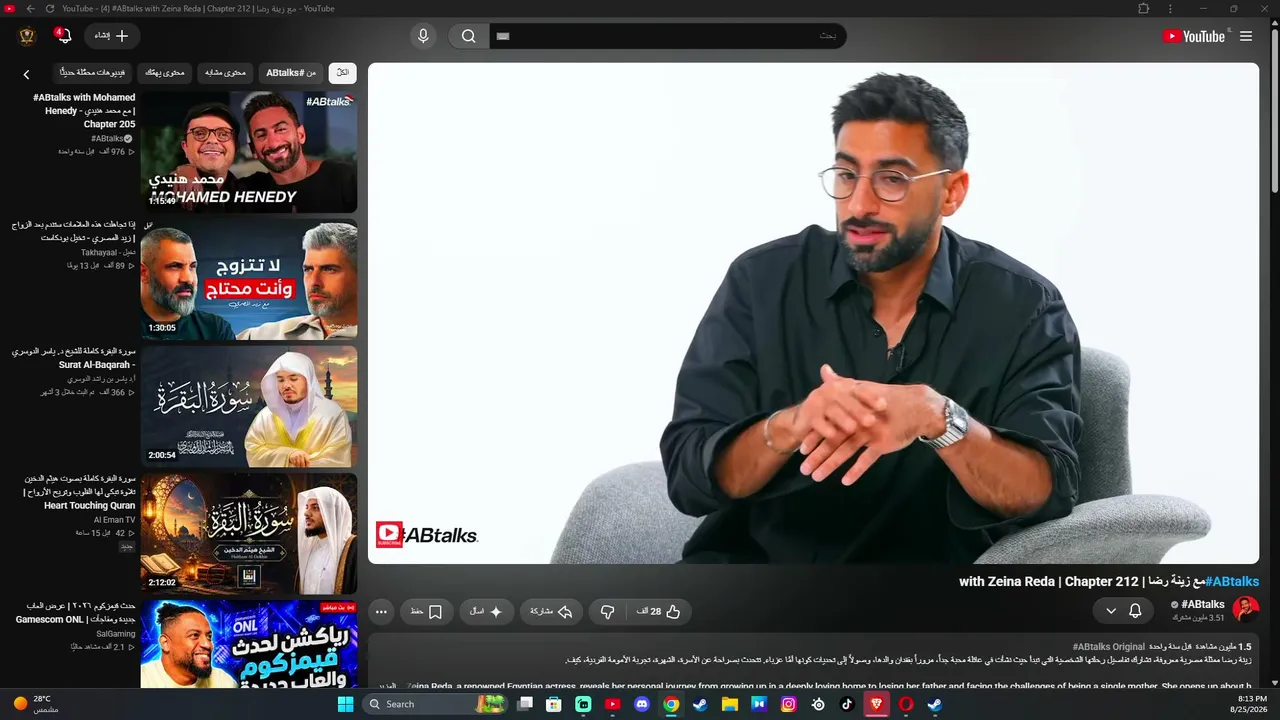Go back in browser
This screenshot has width=1280, height=720.
pyautogui.click(x=30, y=9)
